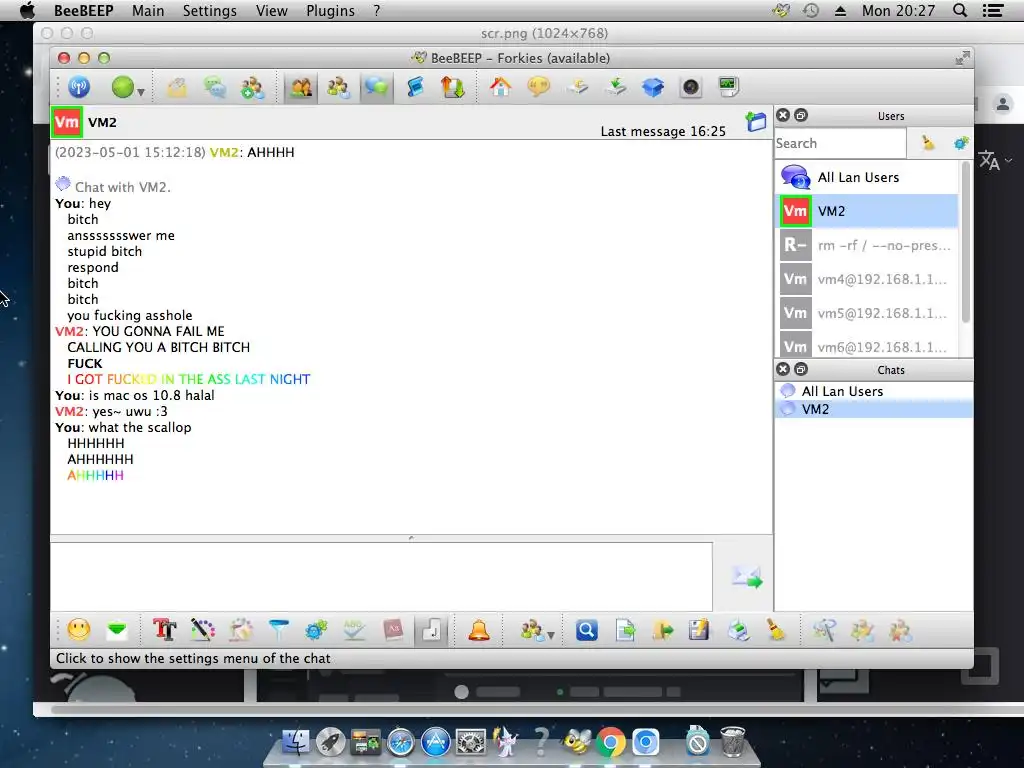The height and width of the screenshot is (768, 1024).
Task: Open the chat members dropdown in bottom toolbar
Action: tap(537, 630)
